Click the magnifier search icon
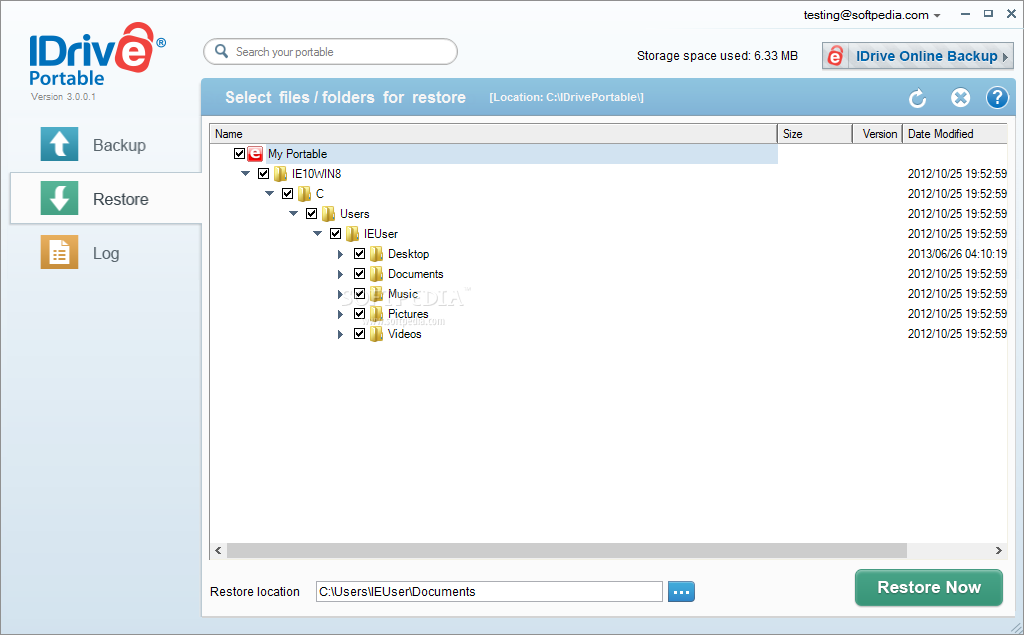Viewport: 1024px width, 635px height. 221,51
